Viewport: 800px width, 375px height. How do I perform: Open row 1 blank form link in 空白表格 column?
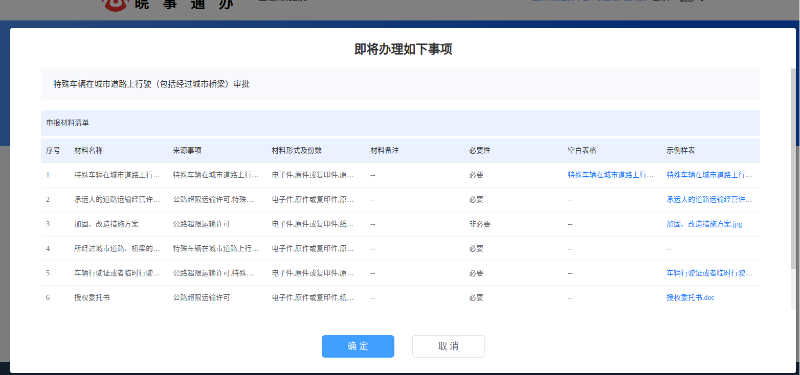[611, 174]
